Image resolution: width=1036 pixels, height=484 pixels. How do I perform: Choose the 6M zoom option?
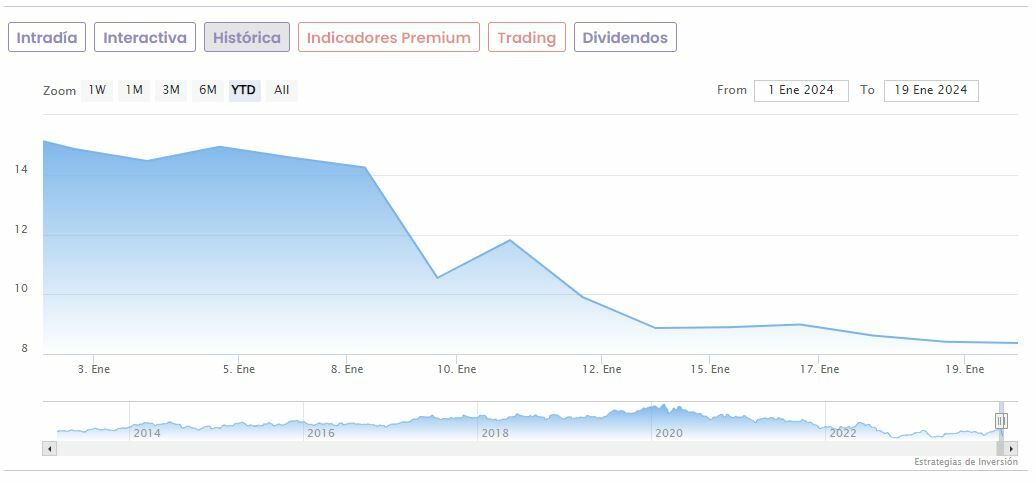pyautogui.click(x=208, y=90)
